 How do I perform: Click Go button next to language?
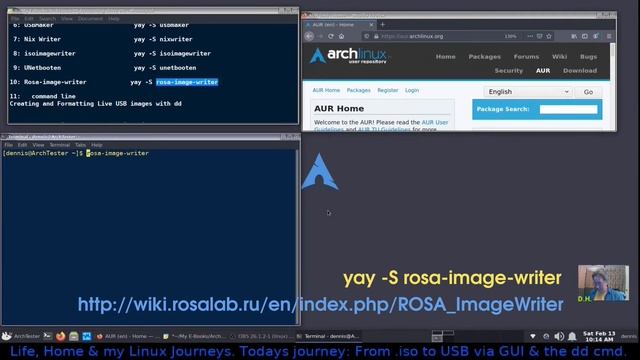click(x=588, y=92)
